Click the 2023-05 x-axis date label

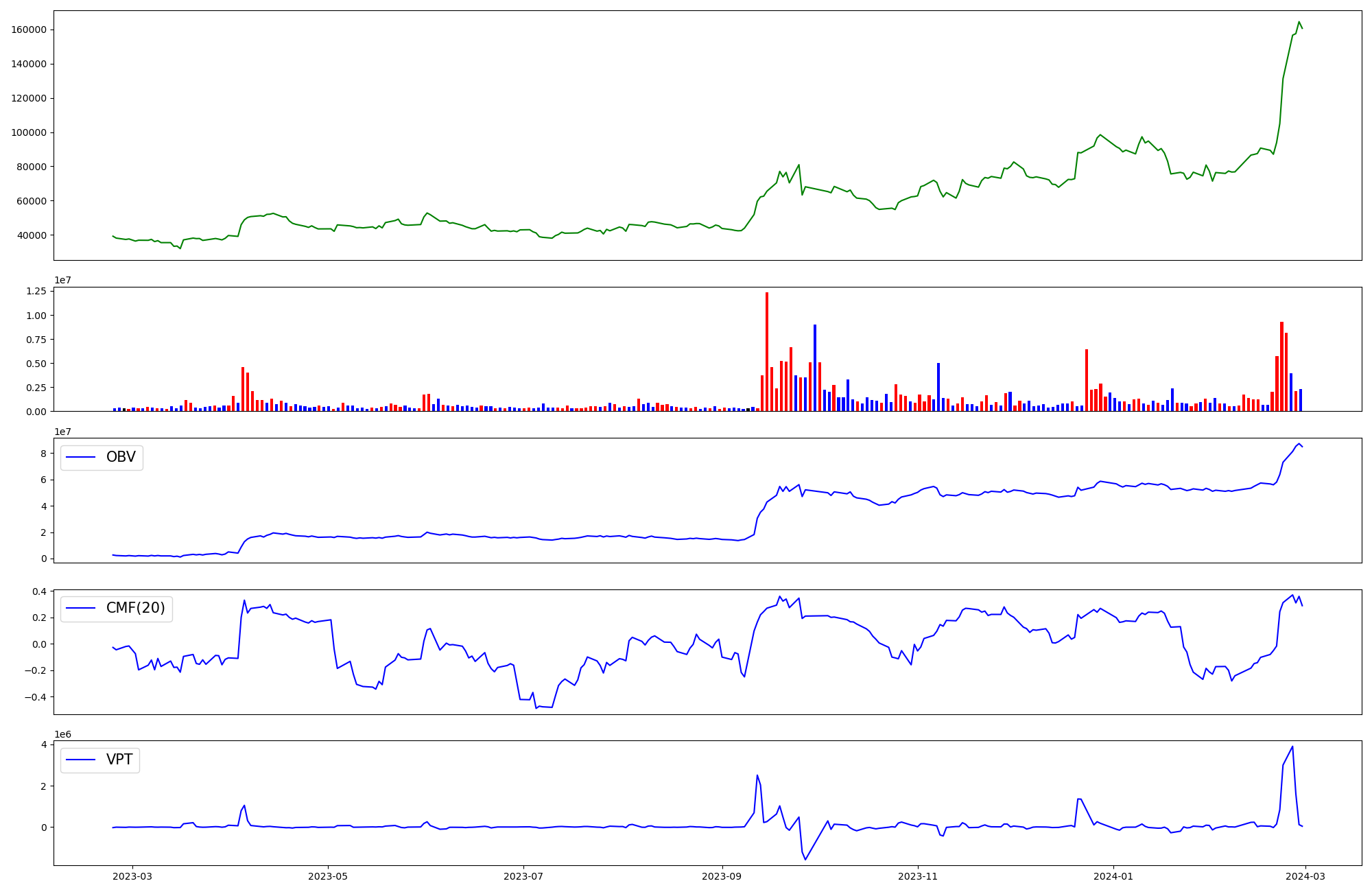(328, 876)
